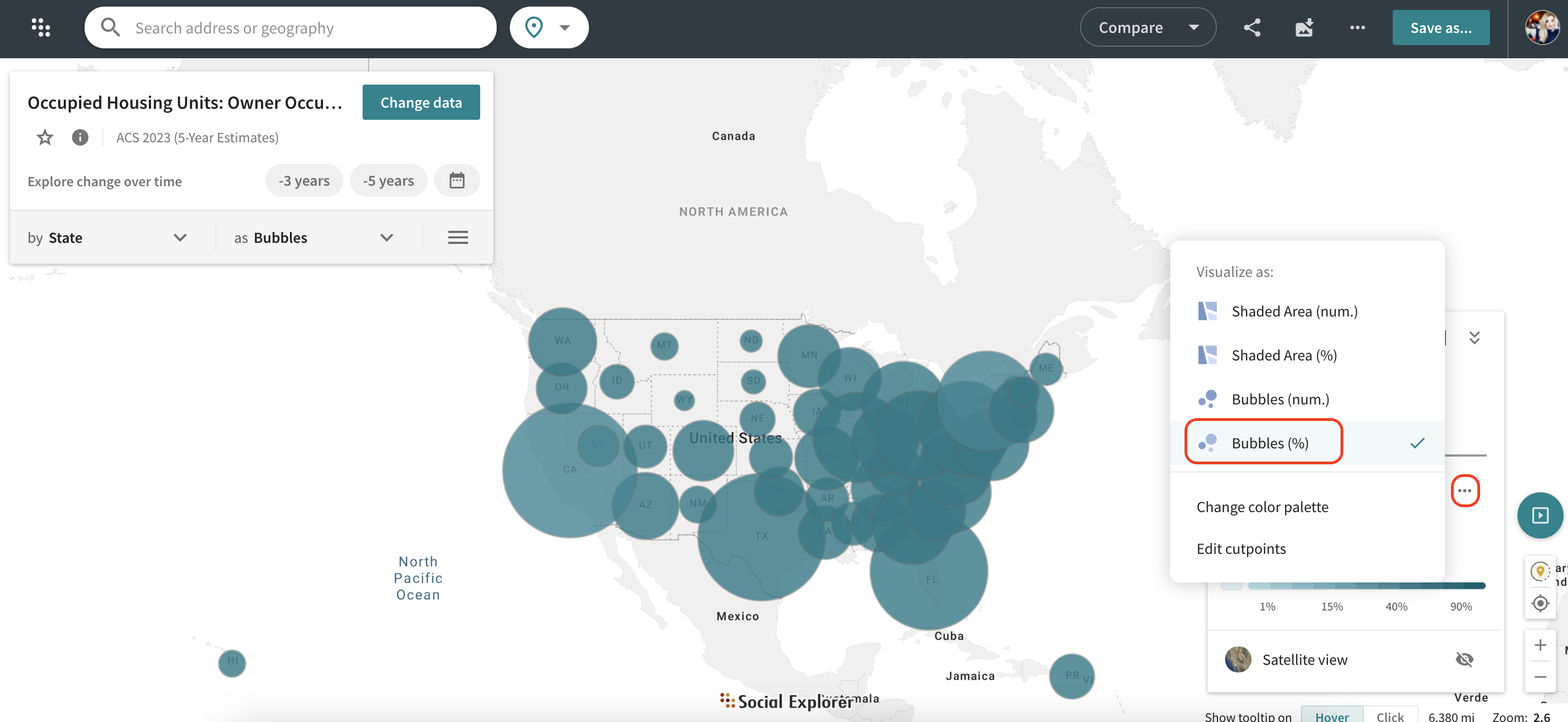Favorite the variable with star icon

point(45,137)
